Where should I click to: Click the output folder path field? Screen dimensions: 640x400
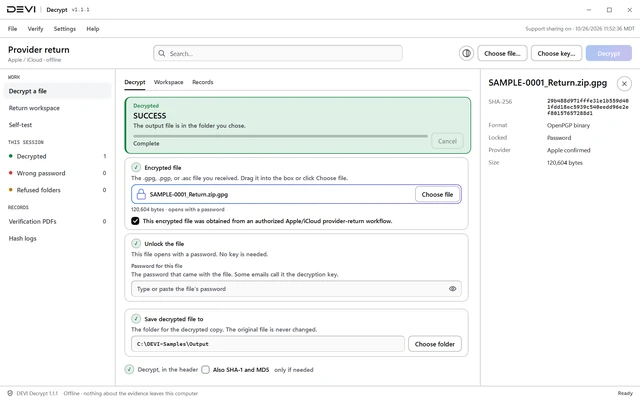click(x=268, y=344)
